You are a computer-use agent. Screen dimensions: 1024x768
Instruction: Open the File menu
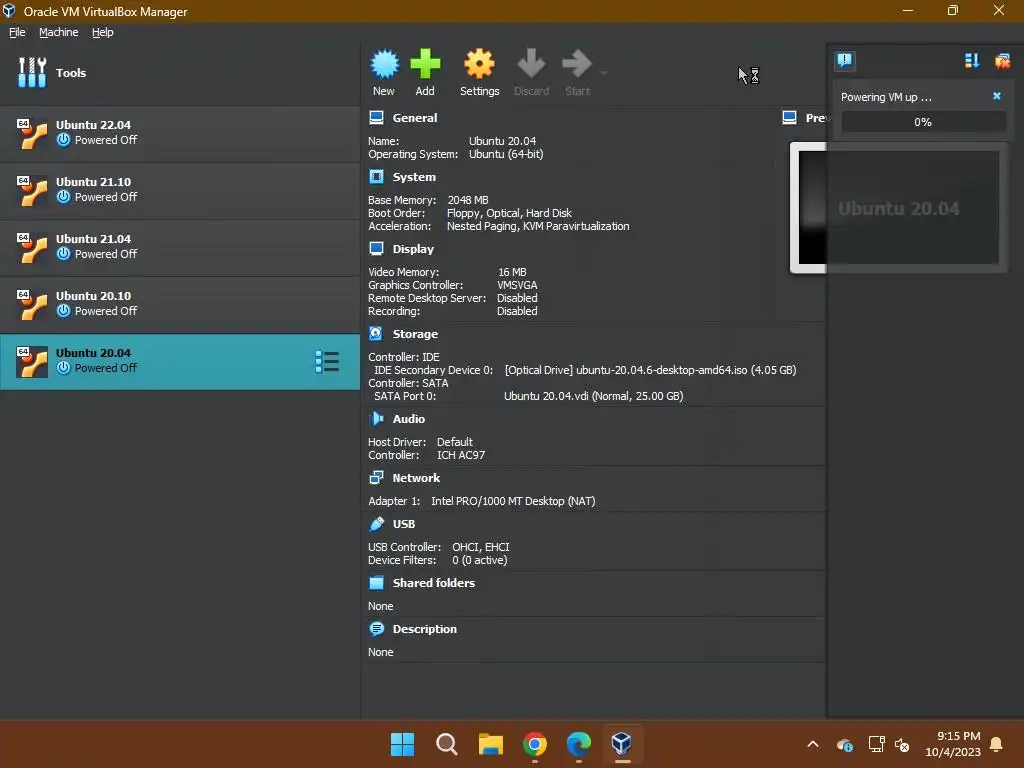(x=17, y=32)
